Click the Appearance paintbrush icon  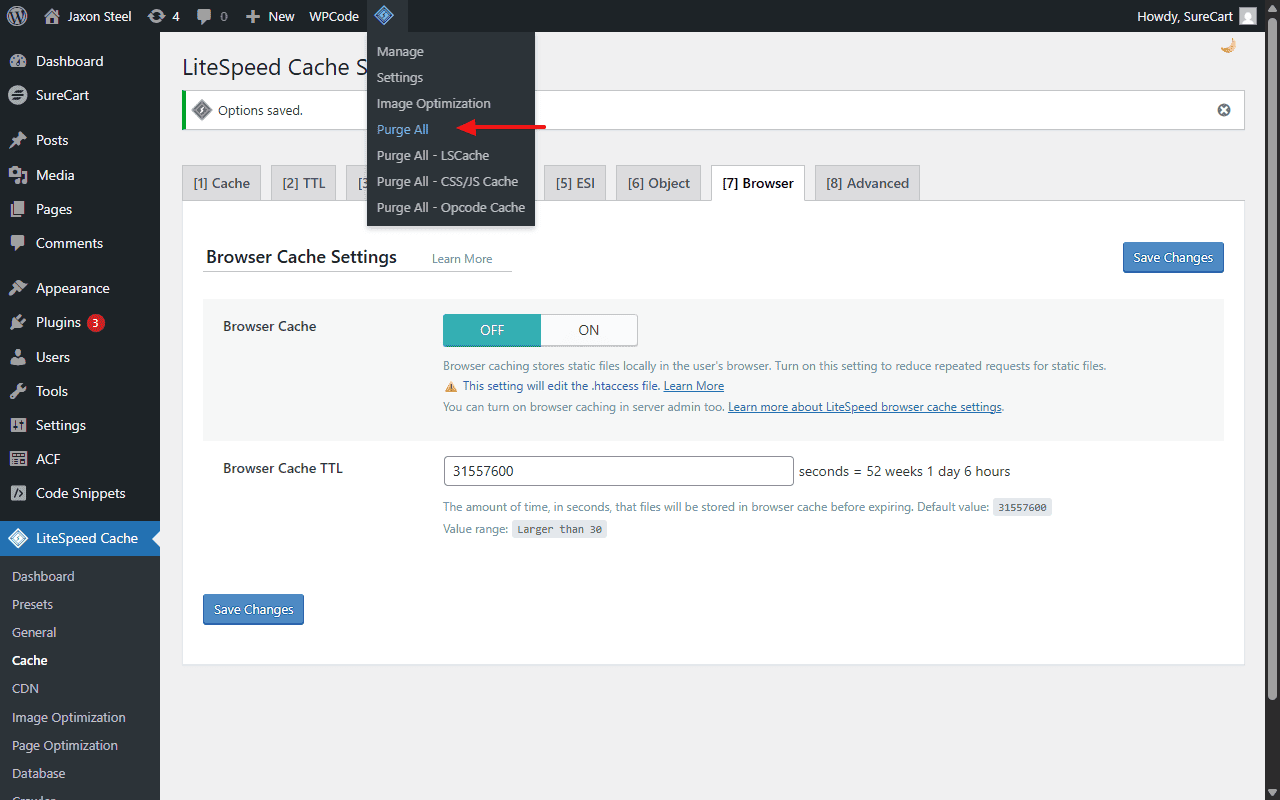click(18, 288)
